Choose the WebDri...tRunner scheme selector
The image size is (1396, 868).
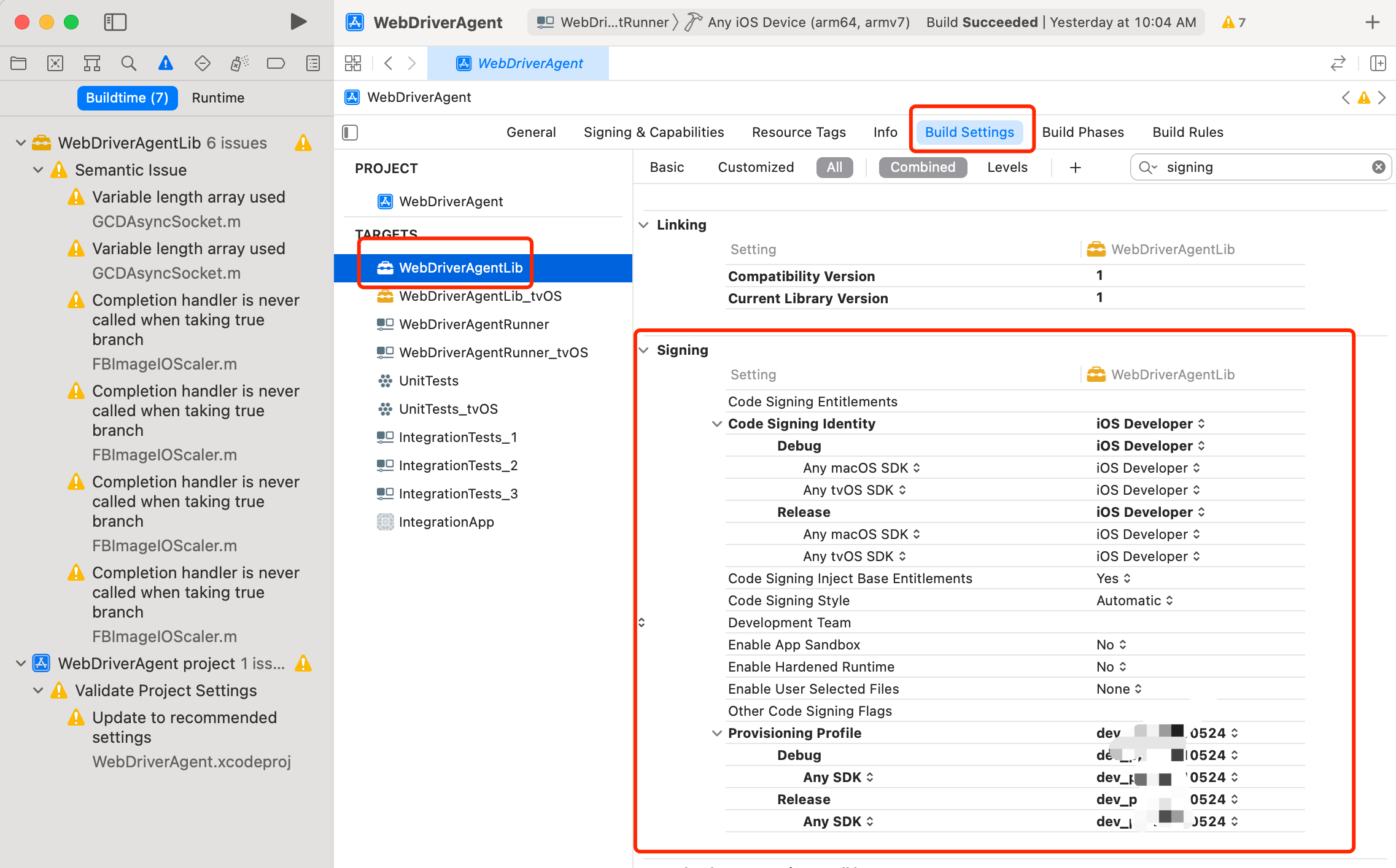click(602, 22)
